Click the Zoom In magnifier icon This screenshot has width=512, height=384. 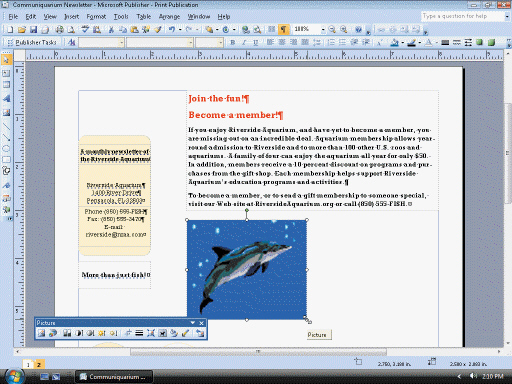pyautogui.click(x=343, y=30)
